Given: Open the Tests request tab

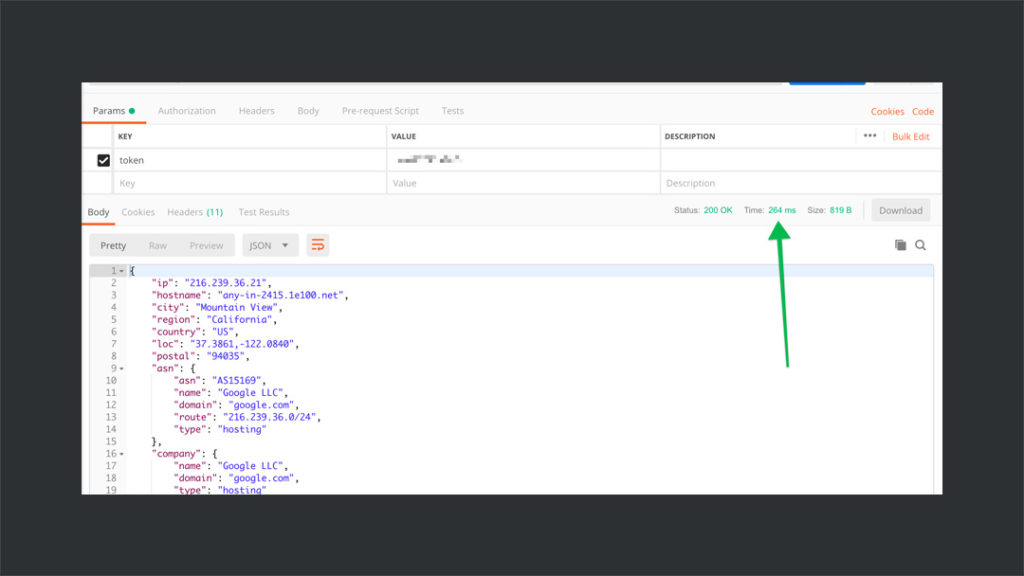Looking at the screenshot, I should [x=452, y=111].
